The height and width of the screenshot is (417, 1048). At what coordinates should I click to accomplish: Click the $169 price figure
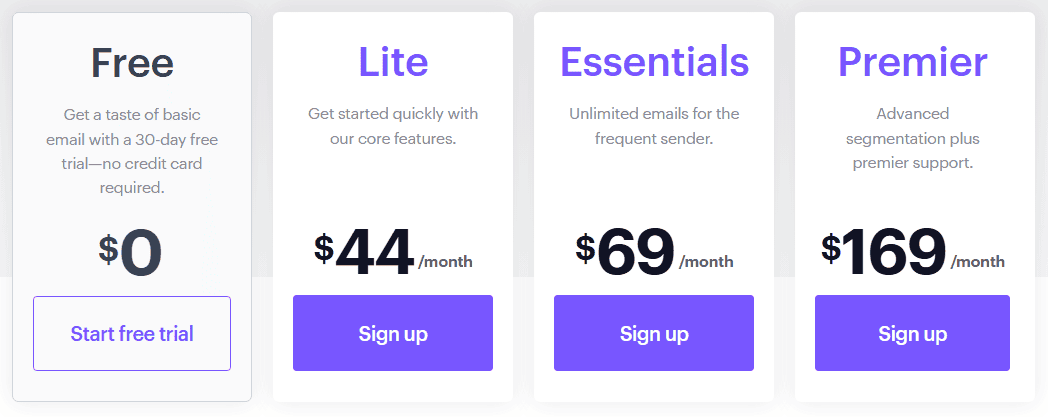click(884, 253)
